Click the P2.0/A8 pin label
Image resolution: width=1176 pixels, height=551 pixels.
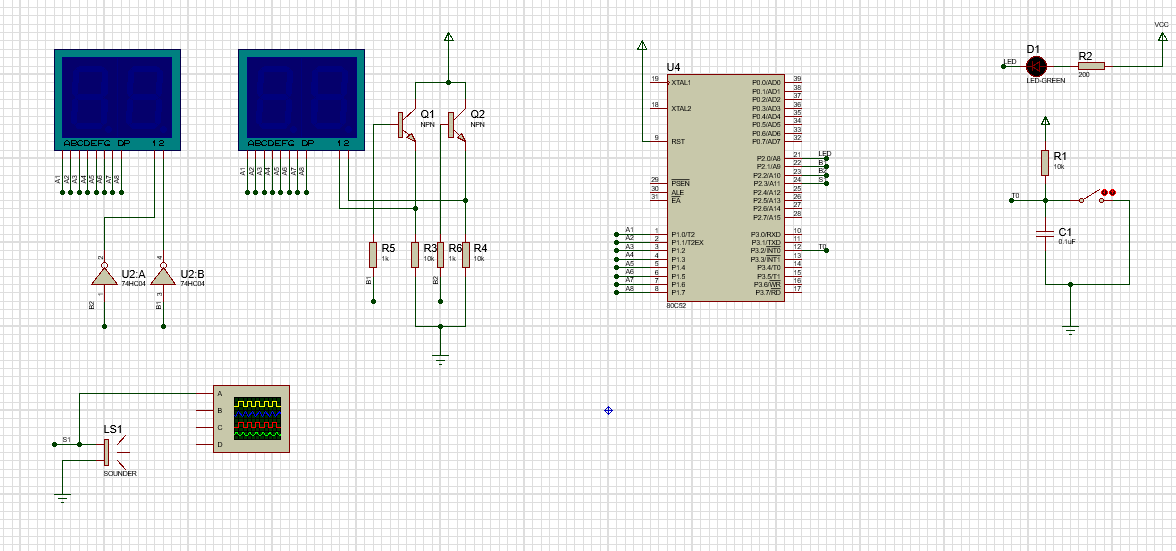tap(767, 158)
